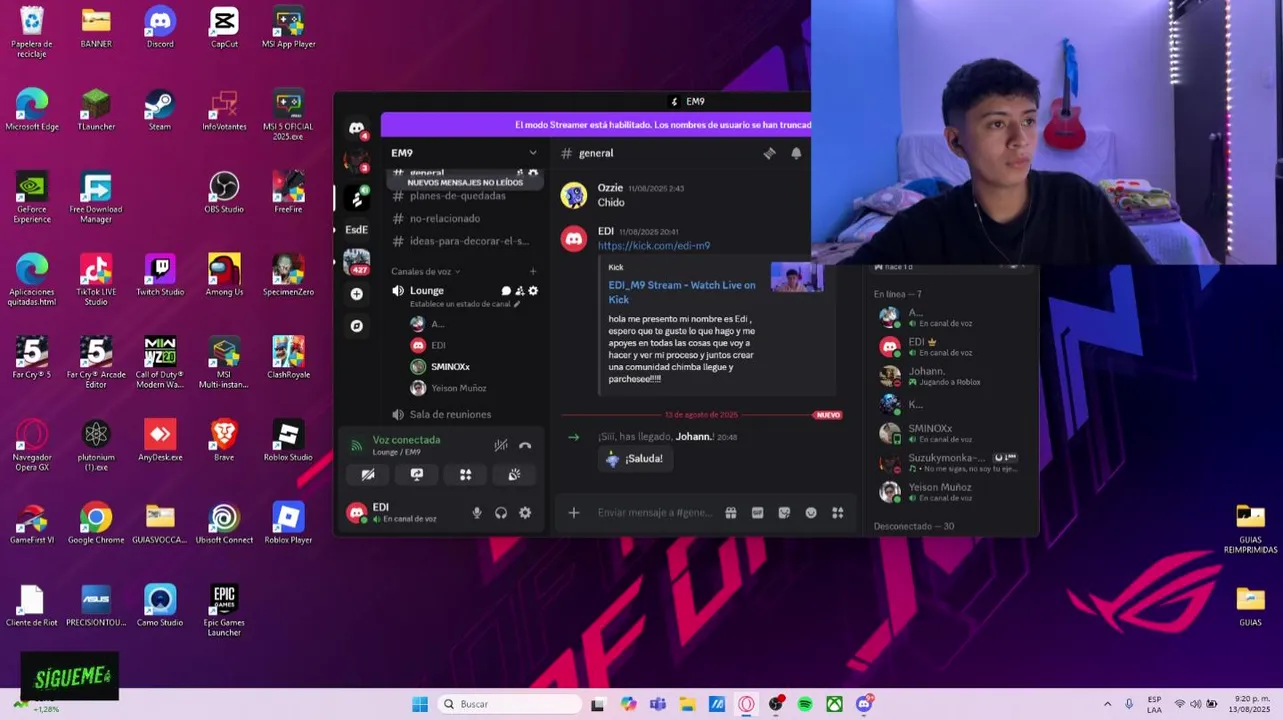
Task: Toggle noise suppression in voice panel
Action: (x=501, y=445)
